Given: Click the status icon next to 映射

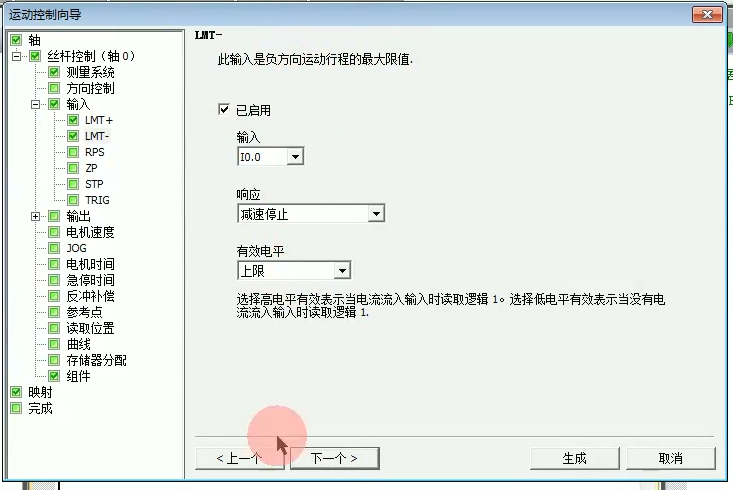Looking at the screenshot, I should pyautogui.click(x=16, y=392).
